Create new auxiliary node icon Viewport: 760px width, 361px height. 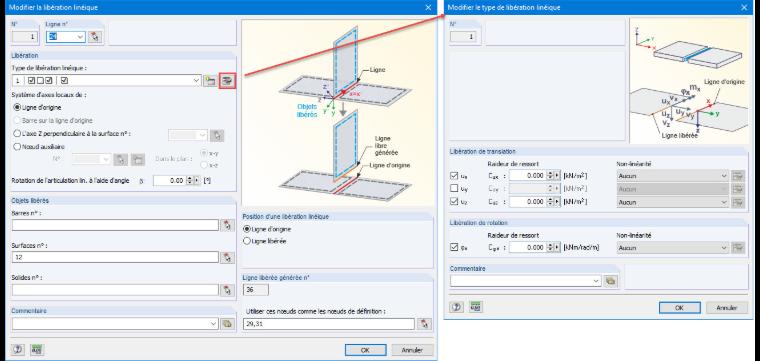138,159
